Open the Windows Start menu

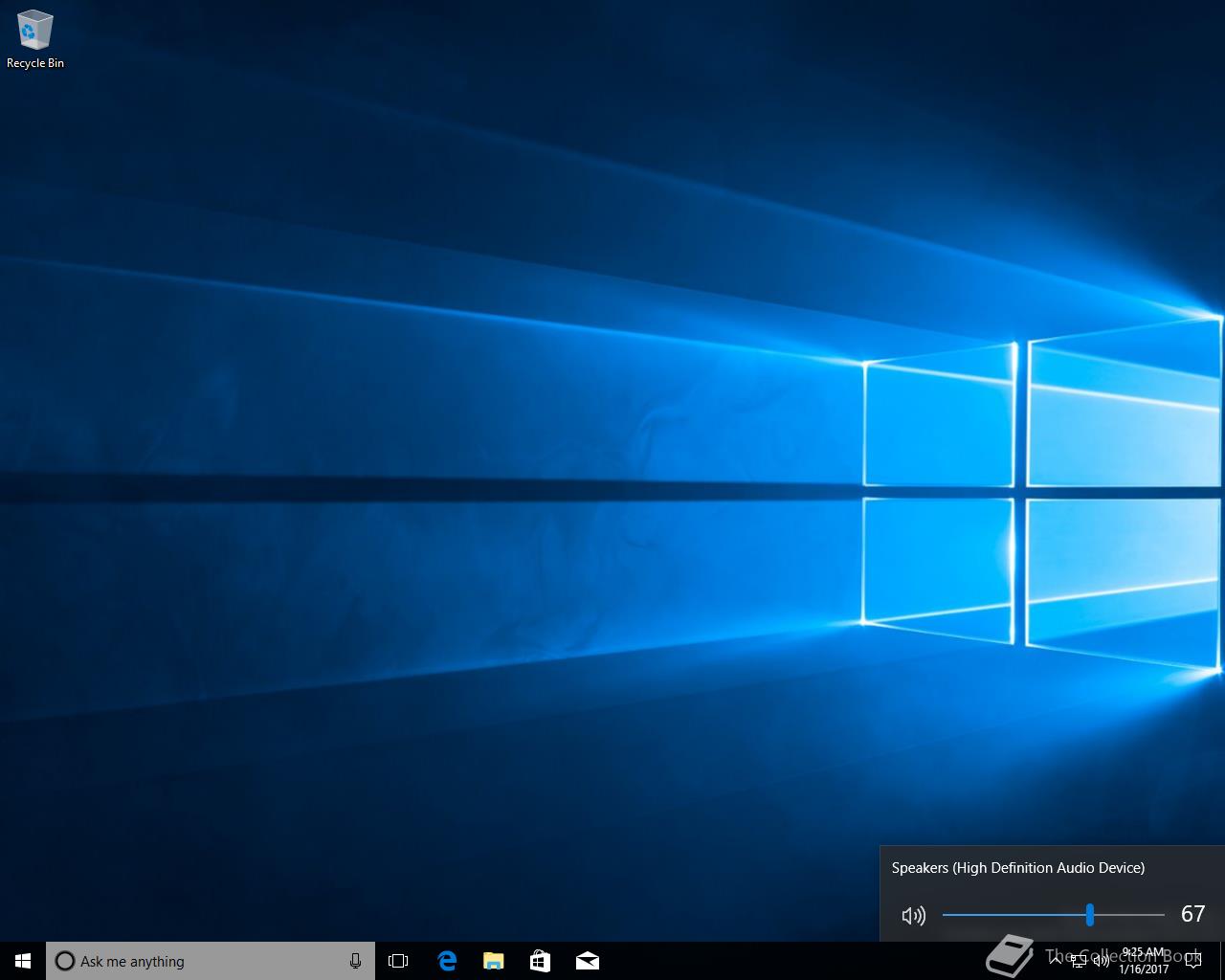click(23, 961)
